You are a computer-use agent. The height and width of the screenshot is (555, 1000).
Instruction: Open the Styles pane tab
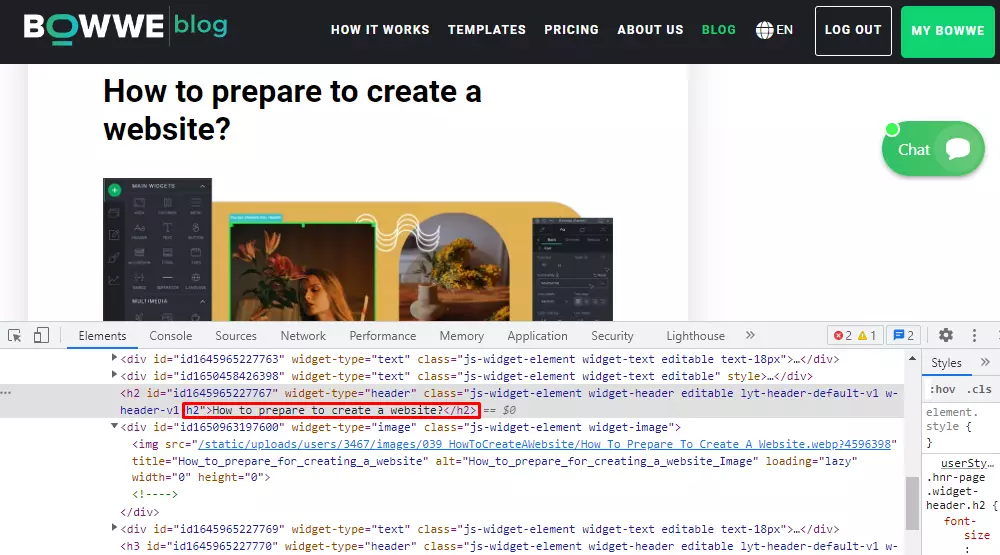(946, 363)
